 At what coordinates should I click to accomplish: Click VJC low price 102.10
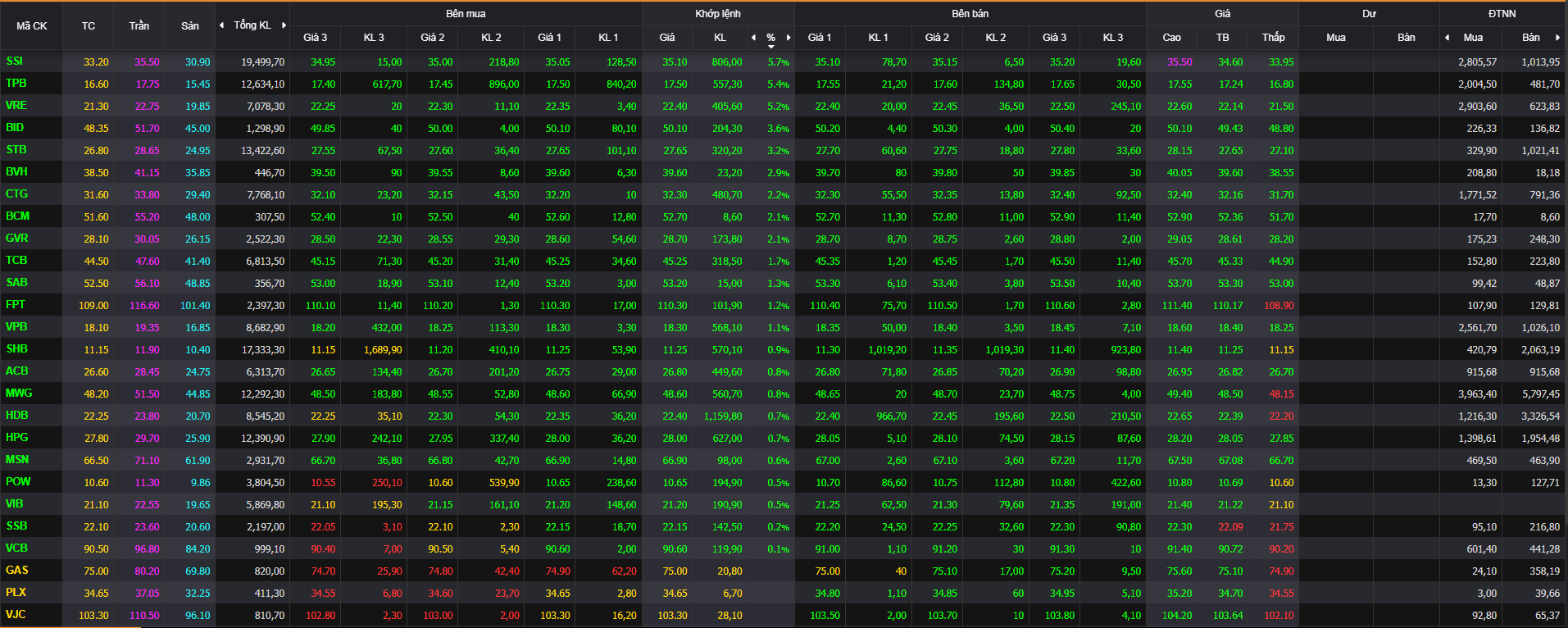click(1279, 616)
